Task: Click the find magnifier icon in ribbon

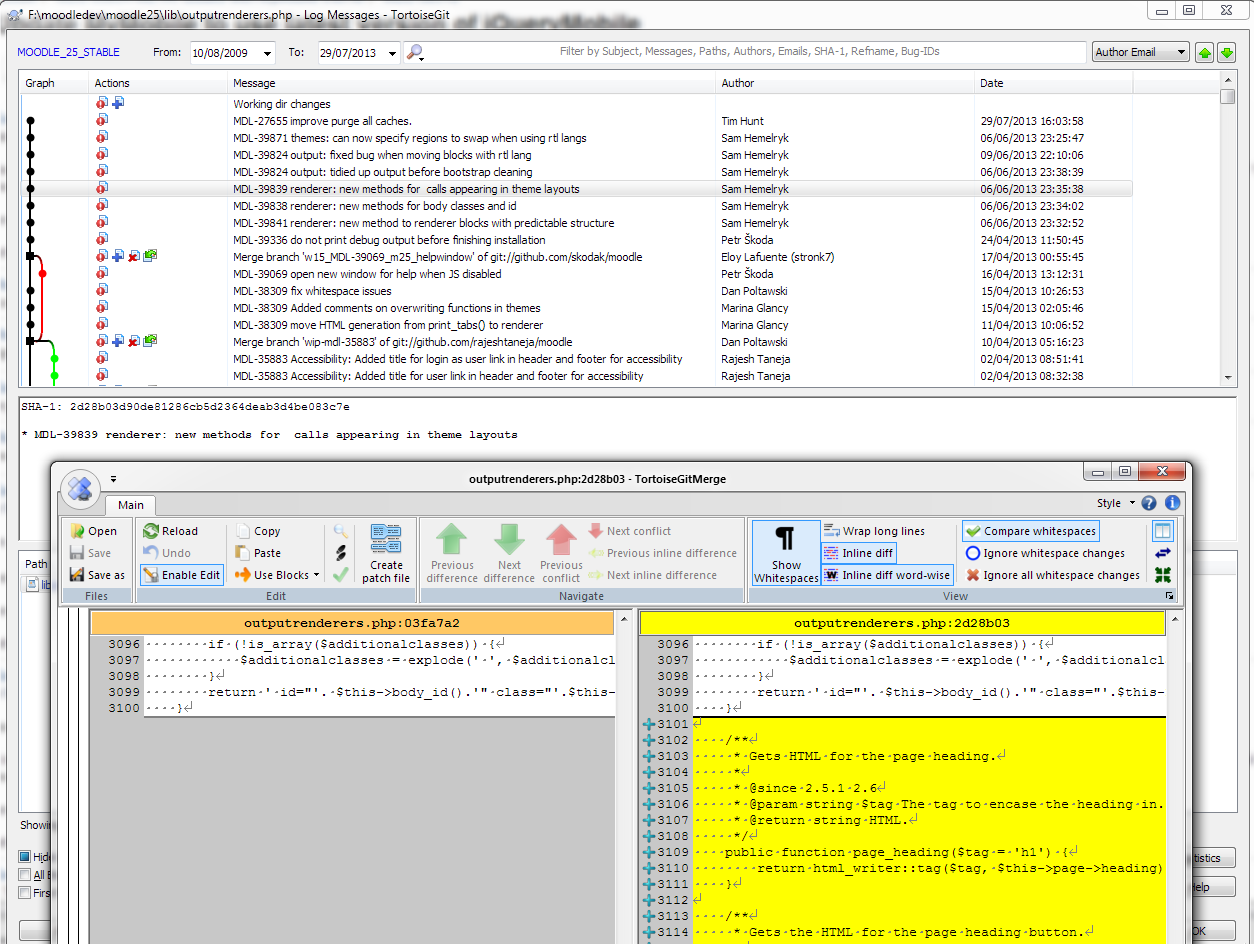Action: click(341, 531)
